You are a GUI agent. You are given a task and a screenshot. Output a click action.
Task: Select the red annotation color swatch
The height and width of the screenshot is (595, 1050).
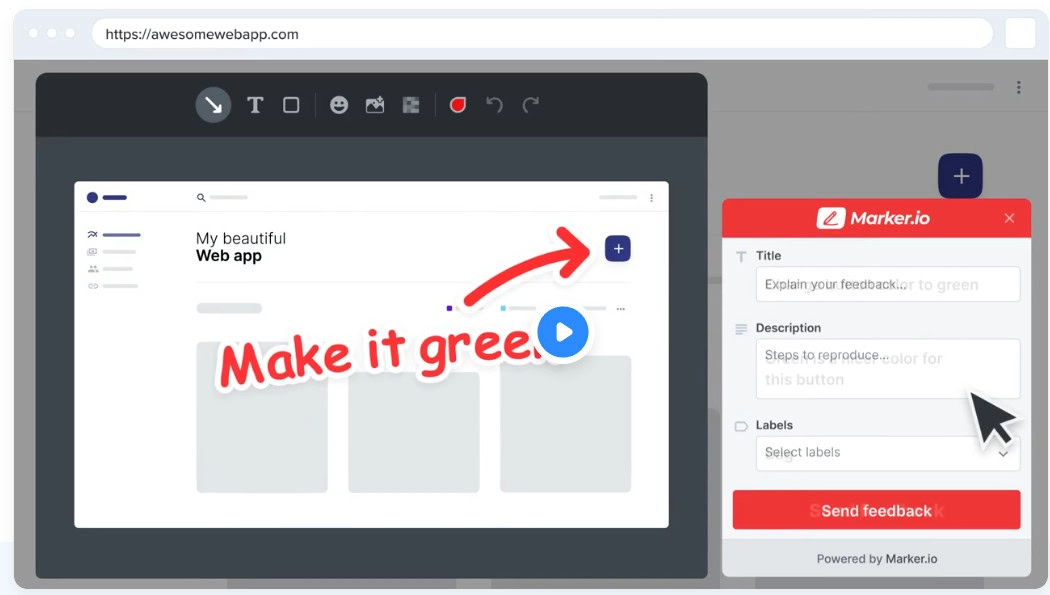[x=458, y=104]
